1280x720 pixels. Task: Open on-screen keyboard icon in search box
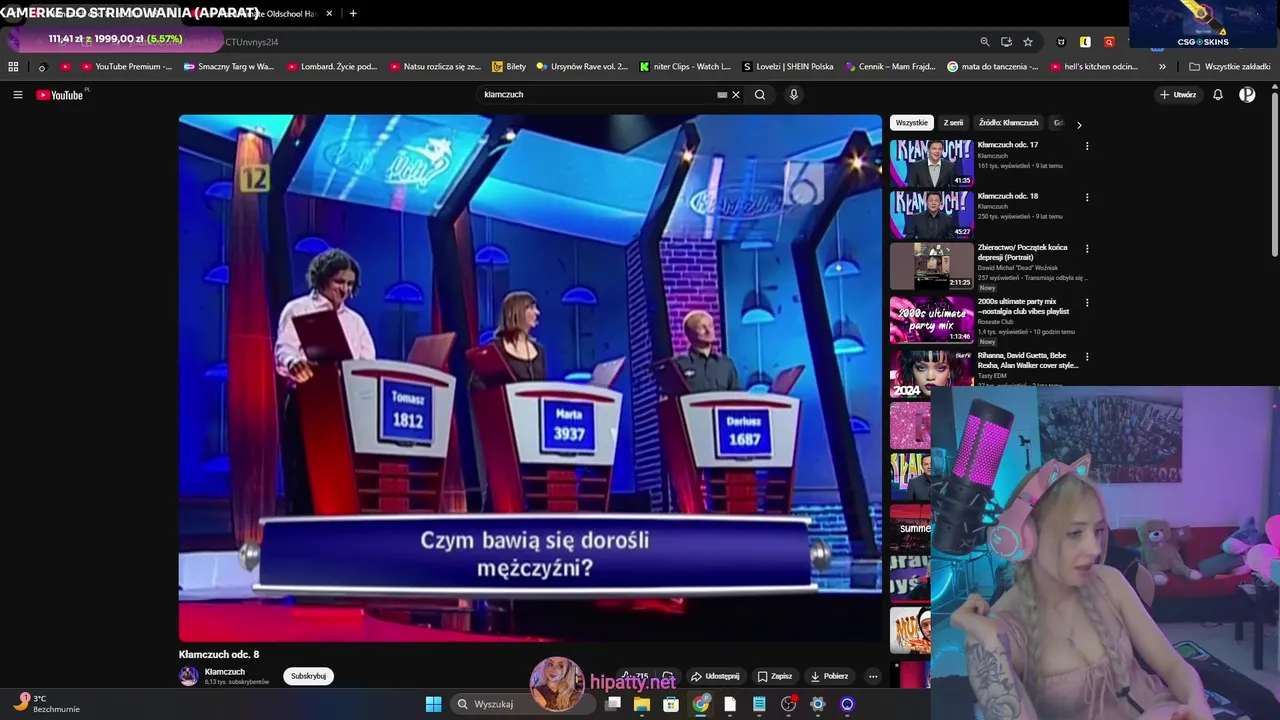point(722,95)
